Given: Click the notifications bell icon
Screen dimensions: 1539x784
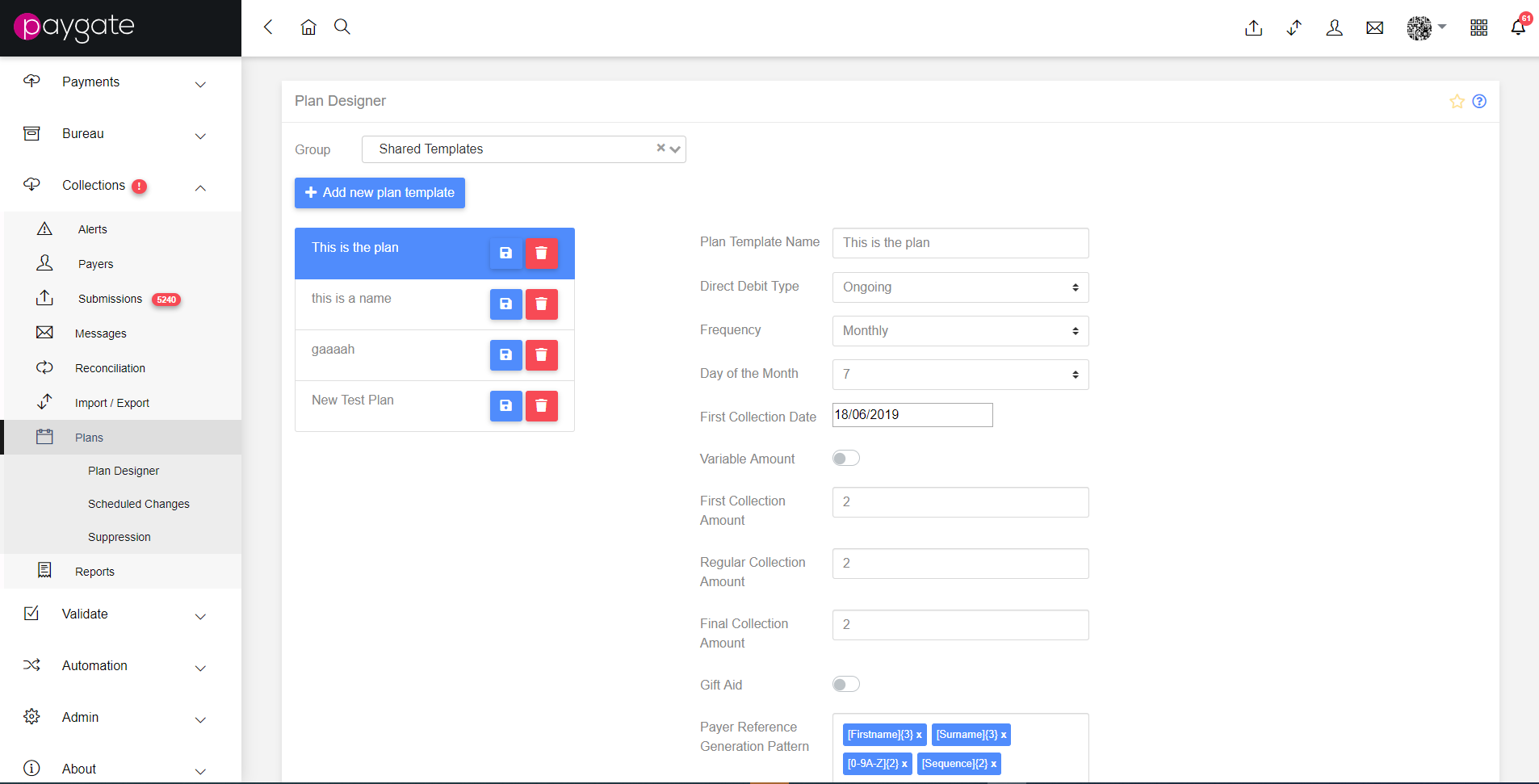Looking at the screenshot, I should 1518,27.
